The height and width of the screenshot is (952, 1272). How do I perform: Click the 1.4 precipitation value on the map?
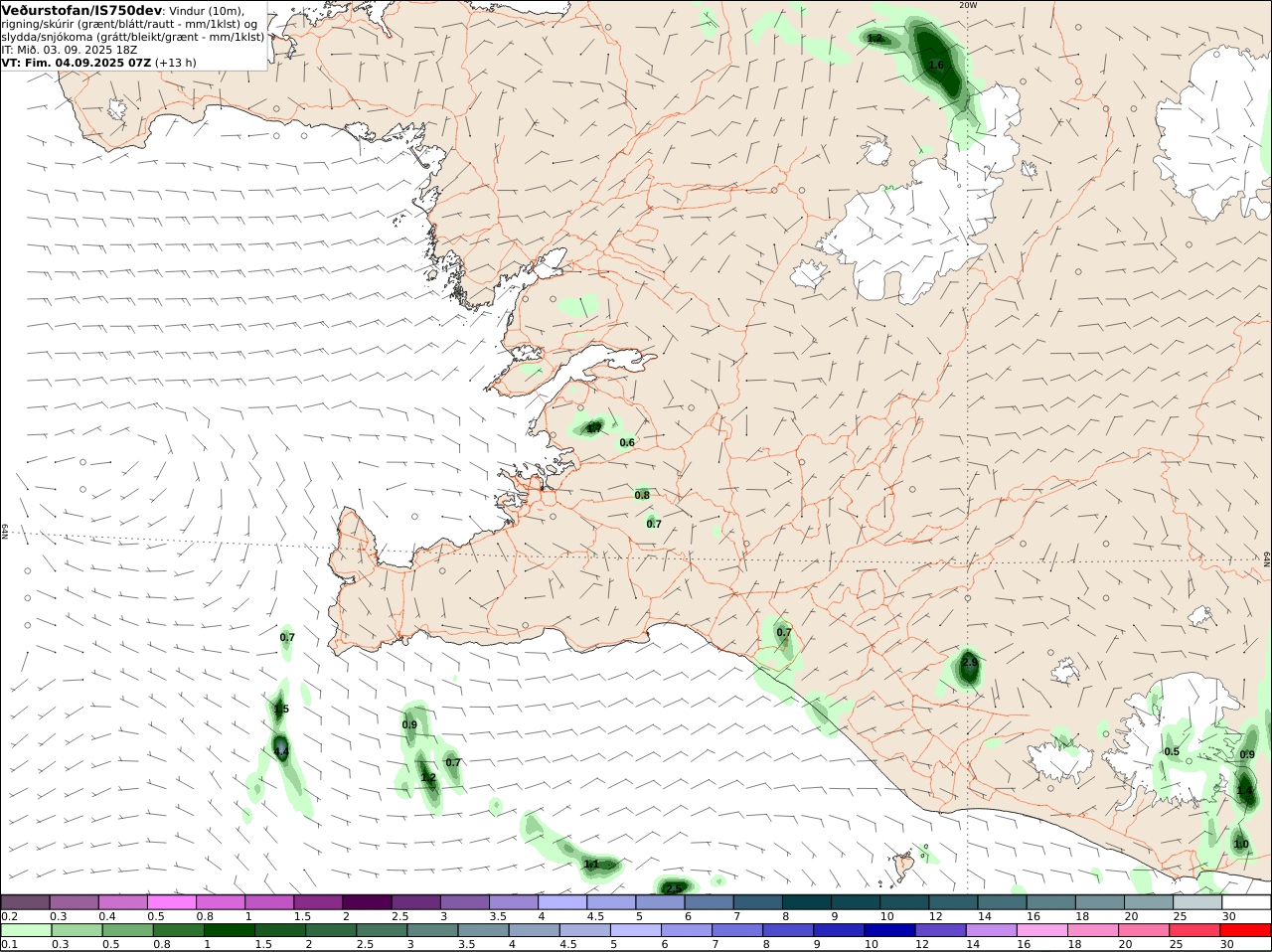click(1245, 790)
